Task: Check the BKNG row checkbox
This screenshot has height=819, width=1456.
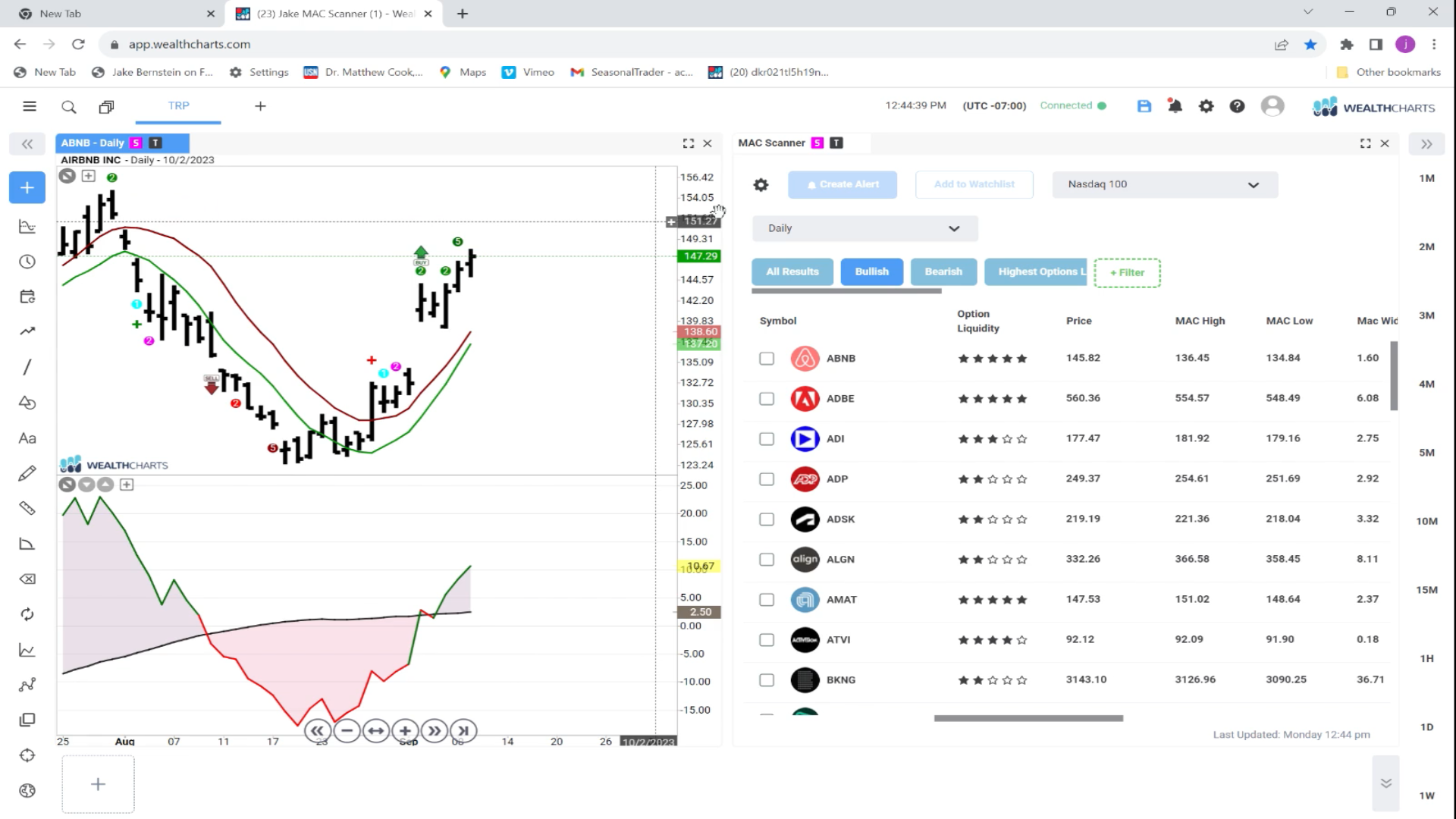Action: click(x=767, y=680)
